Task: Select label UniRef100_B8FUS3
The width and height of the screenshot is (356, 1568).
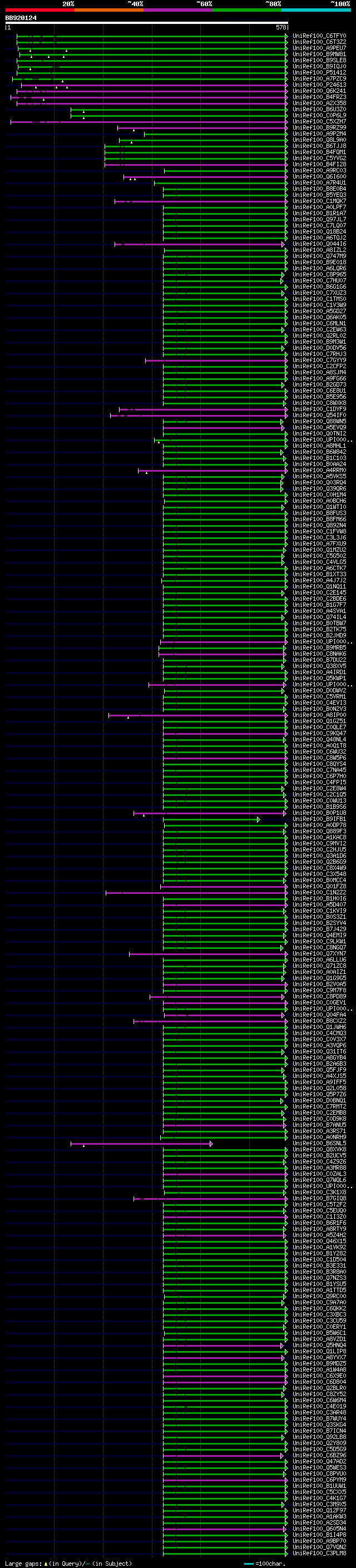Action: point(319,513)
